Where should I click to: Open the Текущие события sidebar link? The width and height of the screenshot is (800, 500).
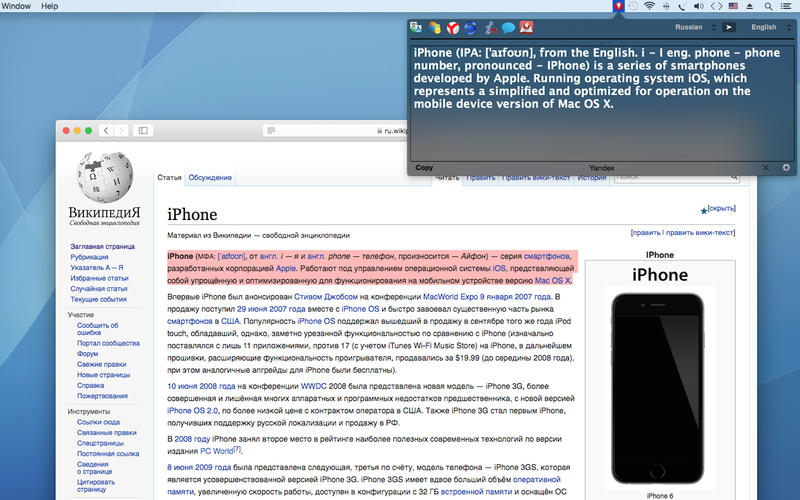[98, 299]
